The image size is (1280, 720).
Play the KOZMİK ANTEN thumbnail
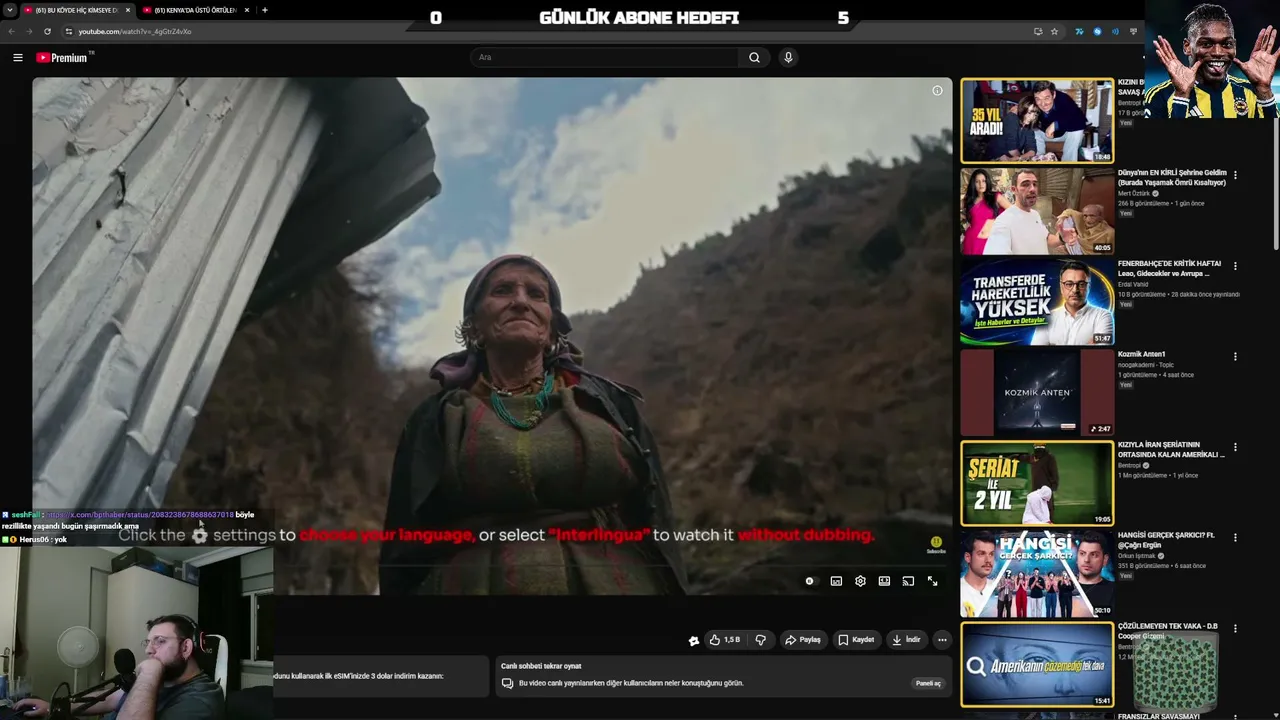click(x=1037, y=392)
